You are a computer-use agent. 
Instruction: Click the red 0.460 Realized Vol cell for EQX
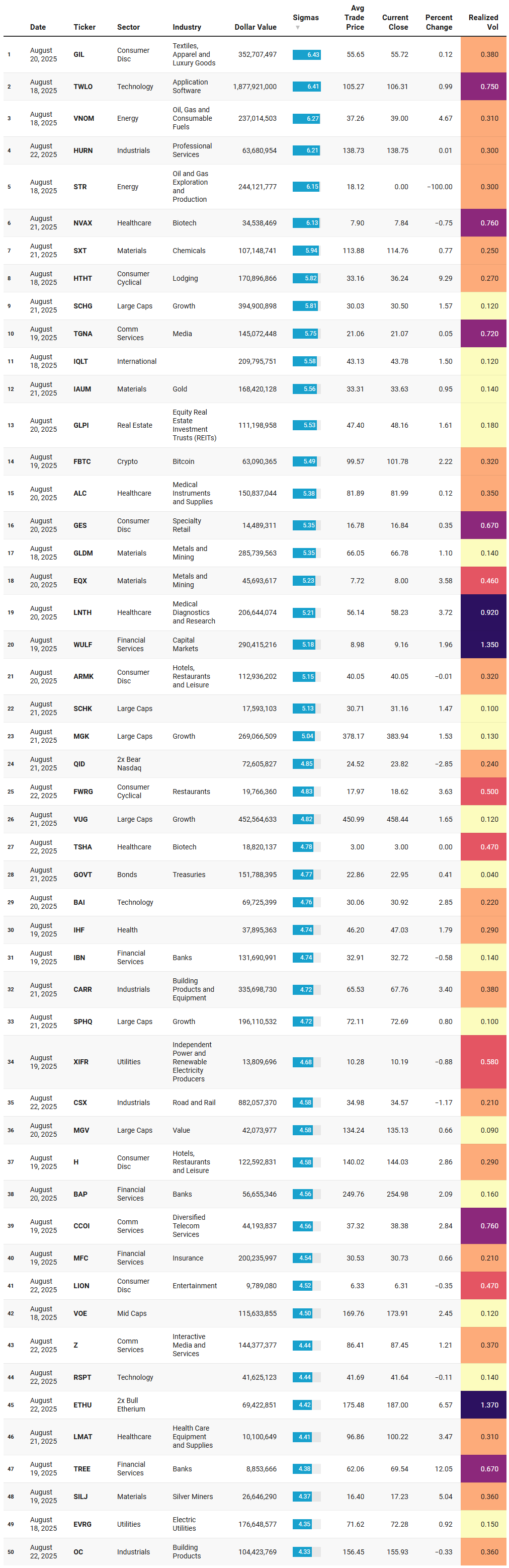click(483, 581)
